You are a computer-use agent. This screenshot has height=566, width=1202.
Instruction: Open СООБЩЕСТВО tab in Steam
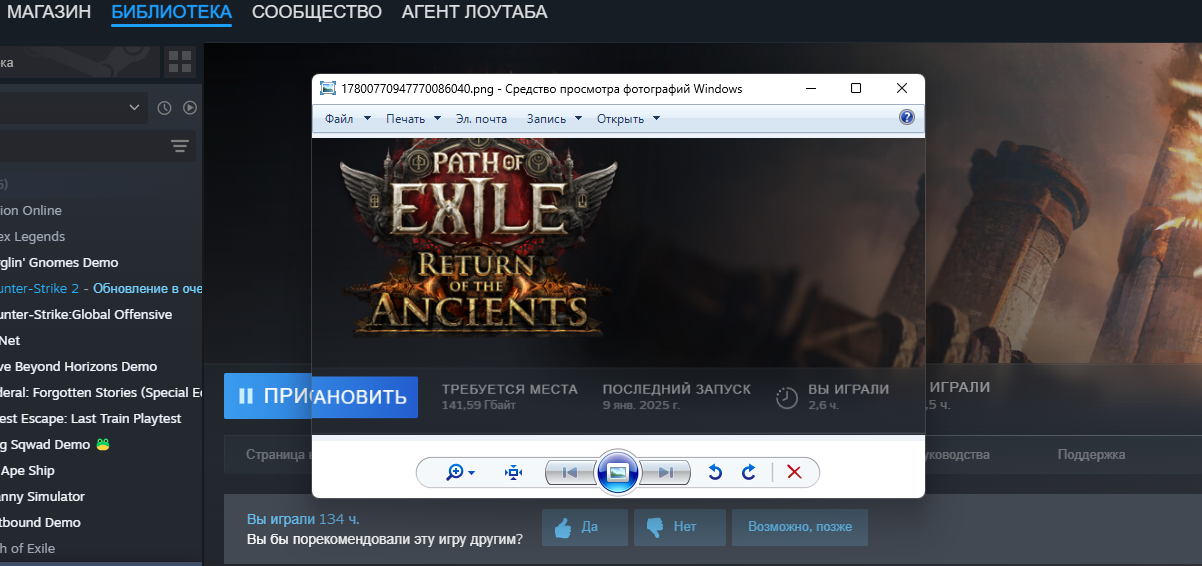(x=316, y=12)
